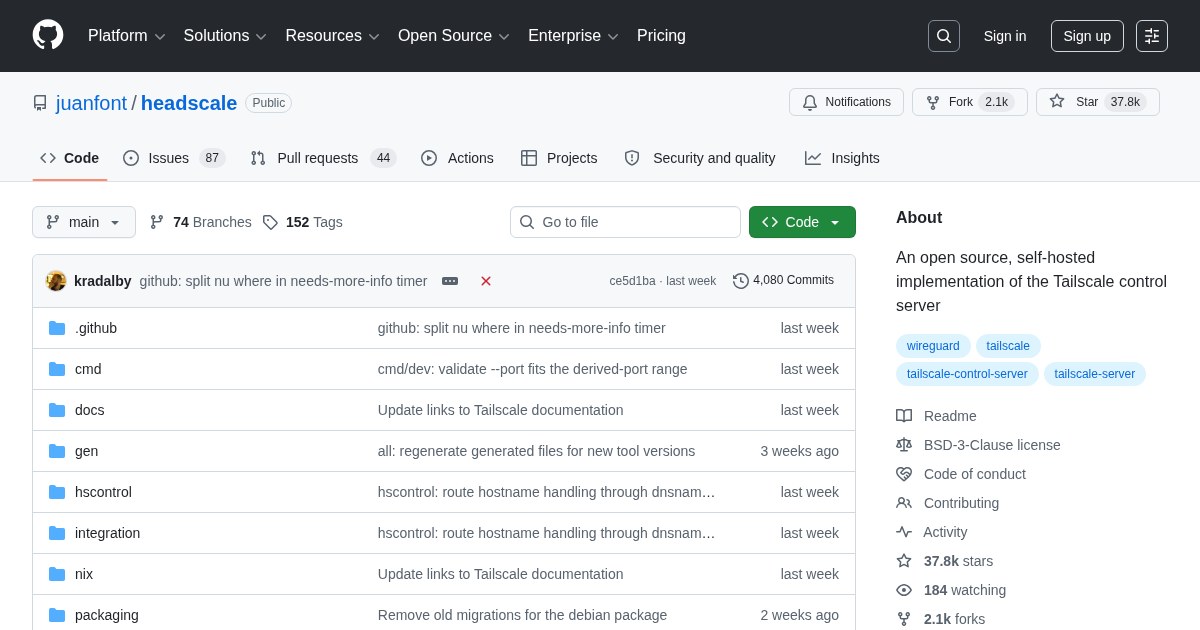View the 152 Tags list
The width and height of the screenshot is (1200, 630).
303,222
